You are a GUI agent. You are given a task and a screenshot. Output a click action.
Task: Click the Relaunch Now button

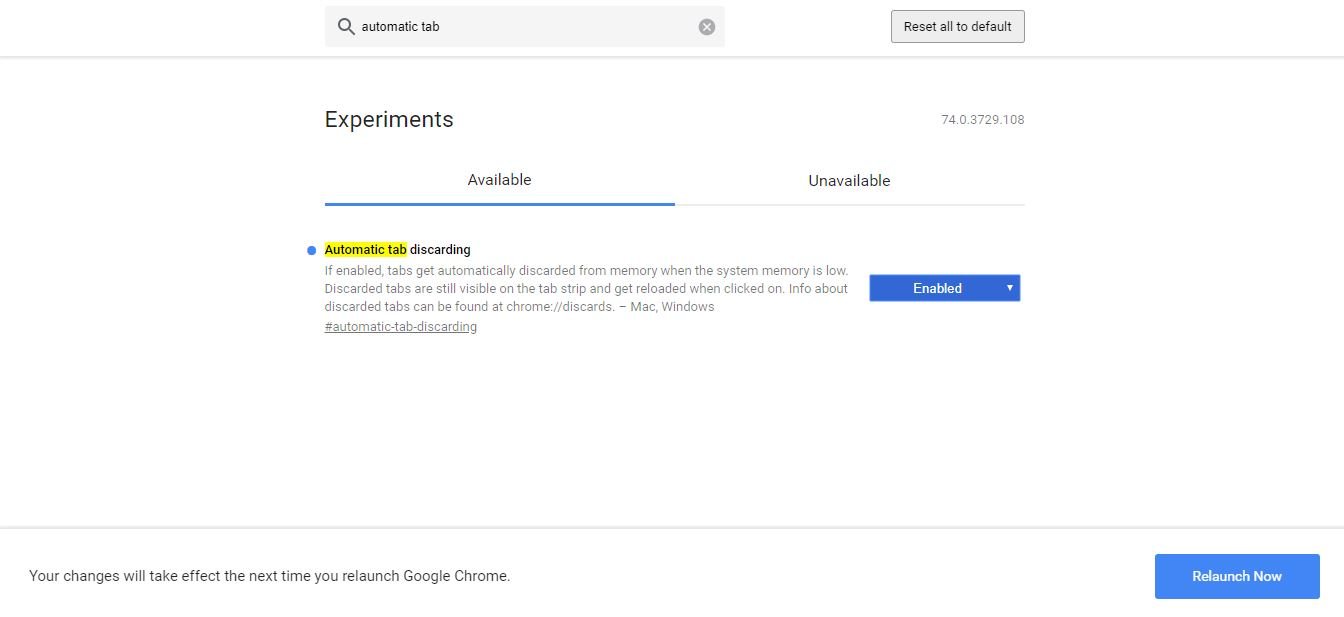point(1237,576)
